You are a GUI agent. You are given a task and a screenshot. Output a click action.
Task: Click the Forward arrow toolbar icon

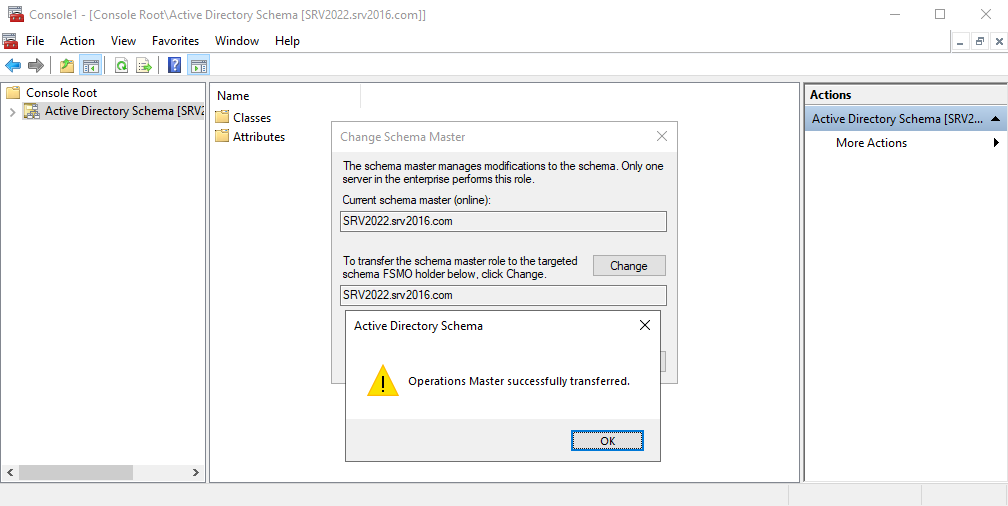point(36,65)
